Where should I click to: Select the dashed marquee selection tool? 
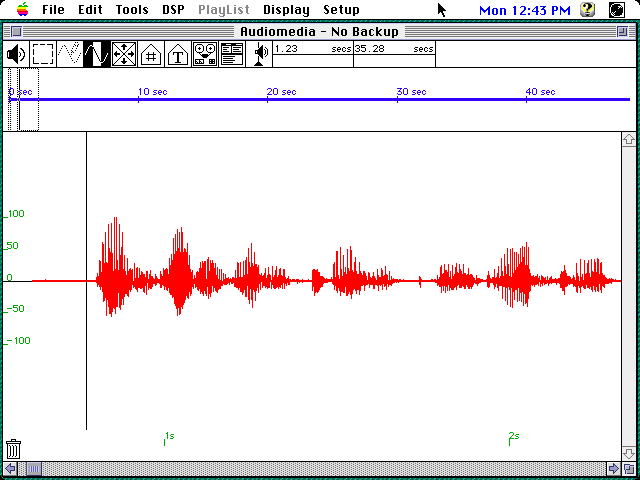tap(43, 54)
